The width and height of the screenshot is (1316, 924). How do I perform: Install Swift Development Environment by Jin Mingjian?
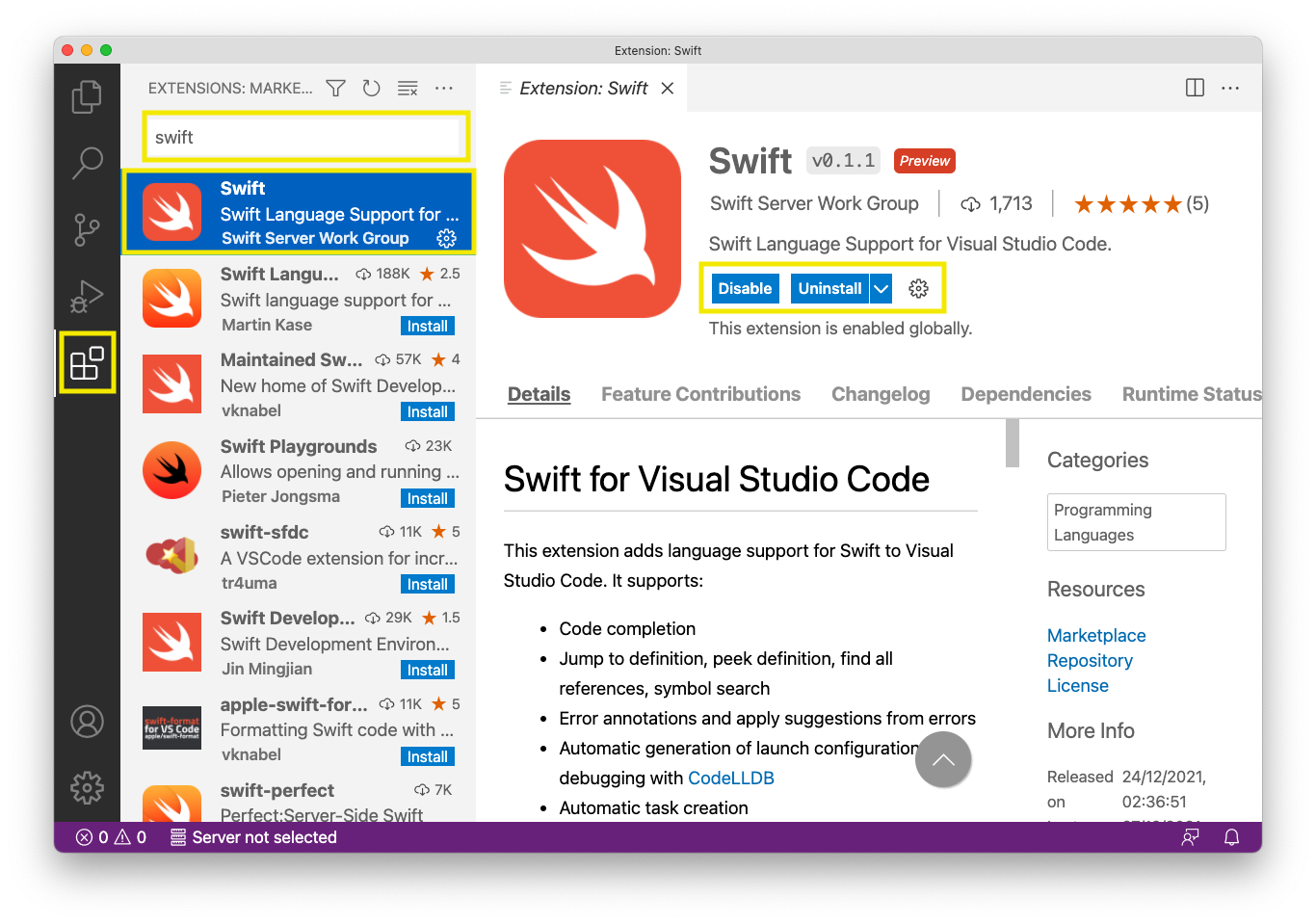[x=427, y=670]
